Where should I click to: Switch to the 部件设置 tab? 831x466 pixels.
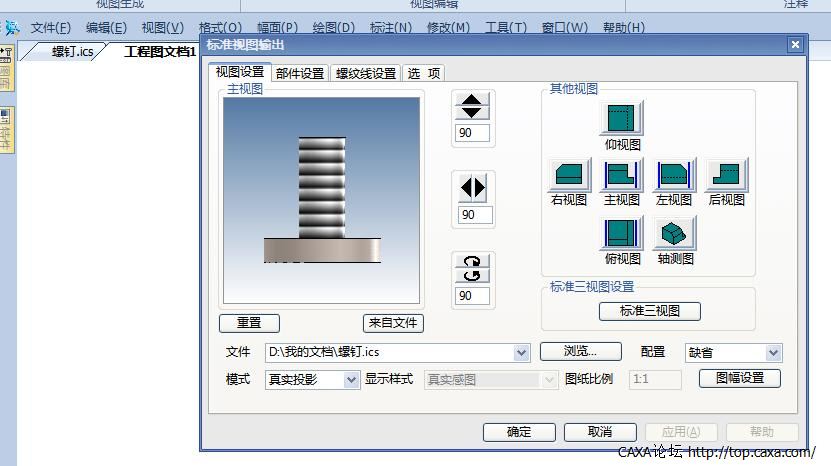pos(300,73)
